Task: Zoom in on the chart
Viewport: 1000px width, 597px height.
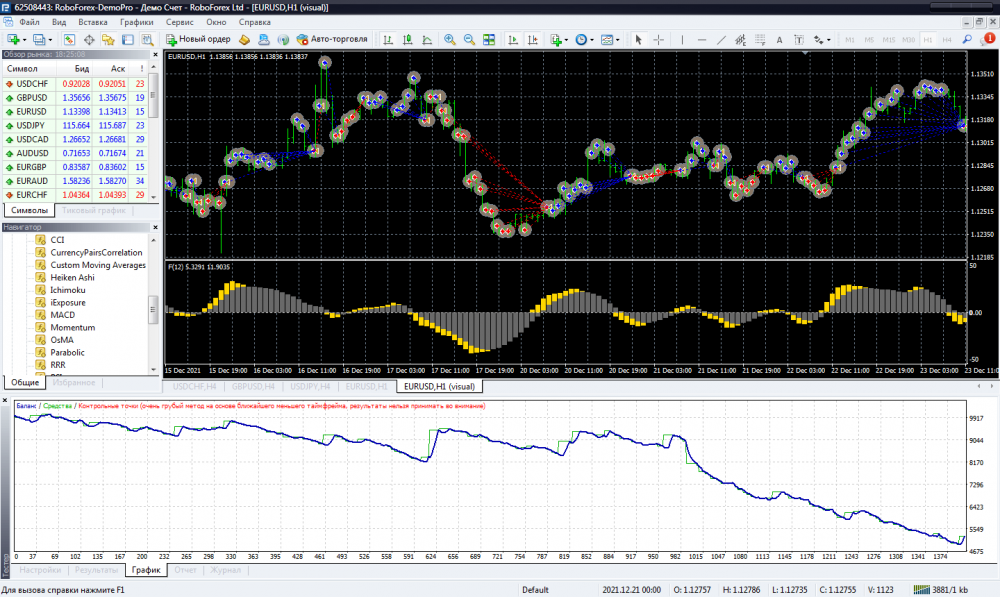Action: pos(450,40)
